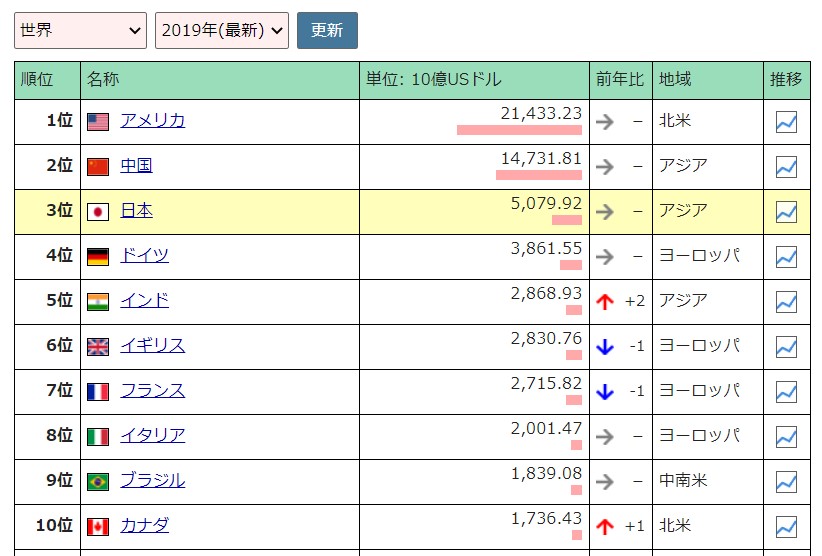View trend chart for イギリス
This screenshot has height=556, width=822.
pyautogui.click(x=786, y=347)
